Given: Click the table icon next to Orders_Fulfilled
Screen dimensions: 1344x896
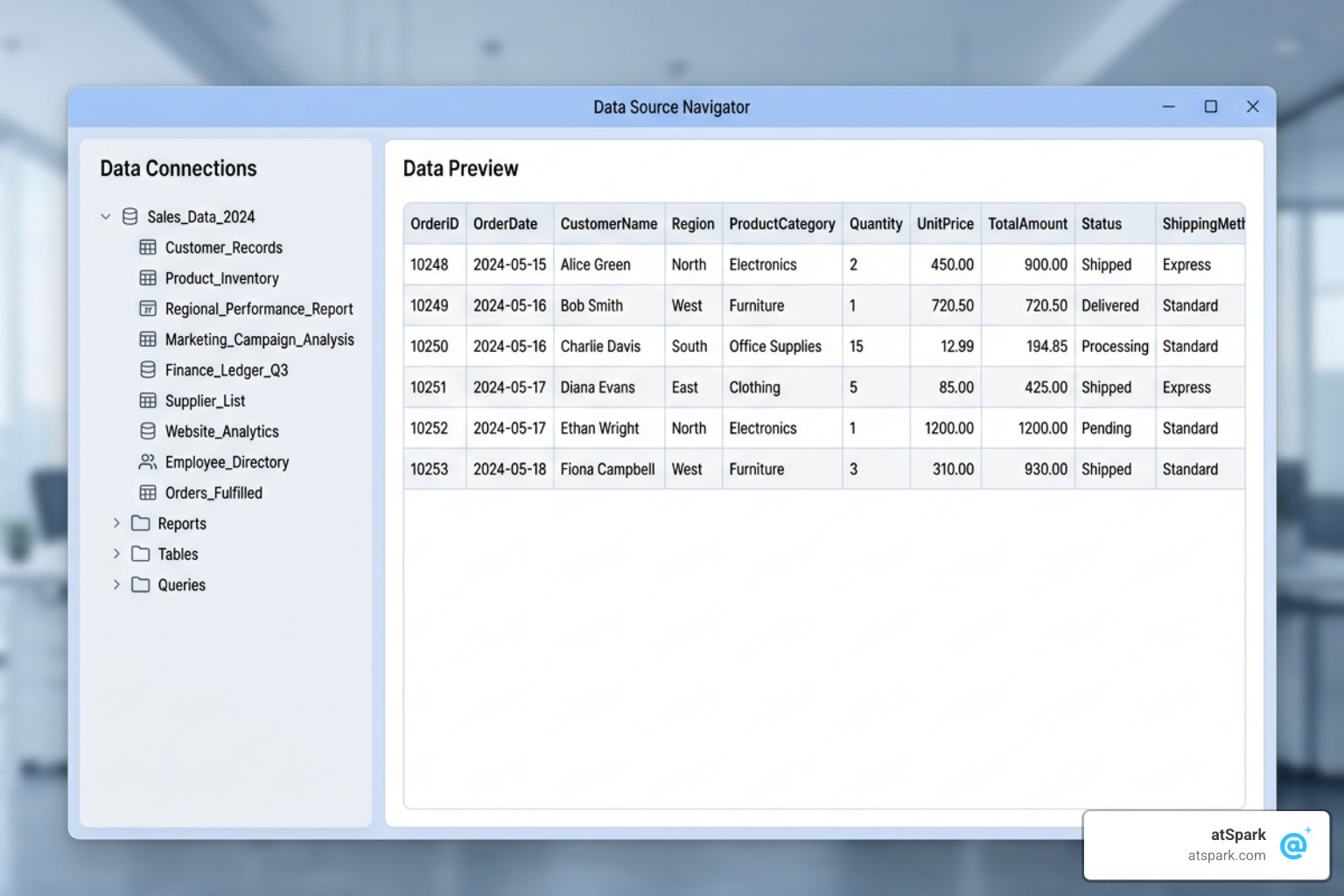Looking at the screenshot, I should click(148, 493).
